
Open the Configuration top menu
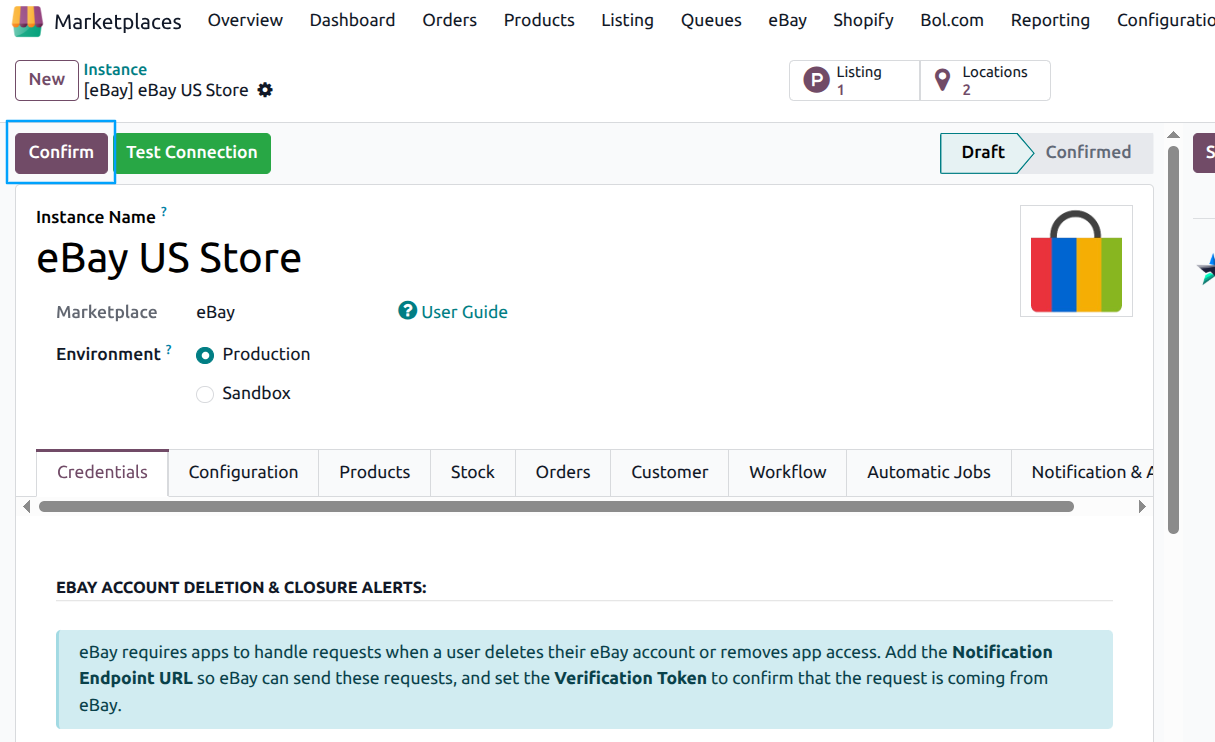pyautogui.click(x=1166, y=20)
